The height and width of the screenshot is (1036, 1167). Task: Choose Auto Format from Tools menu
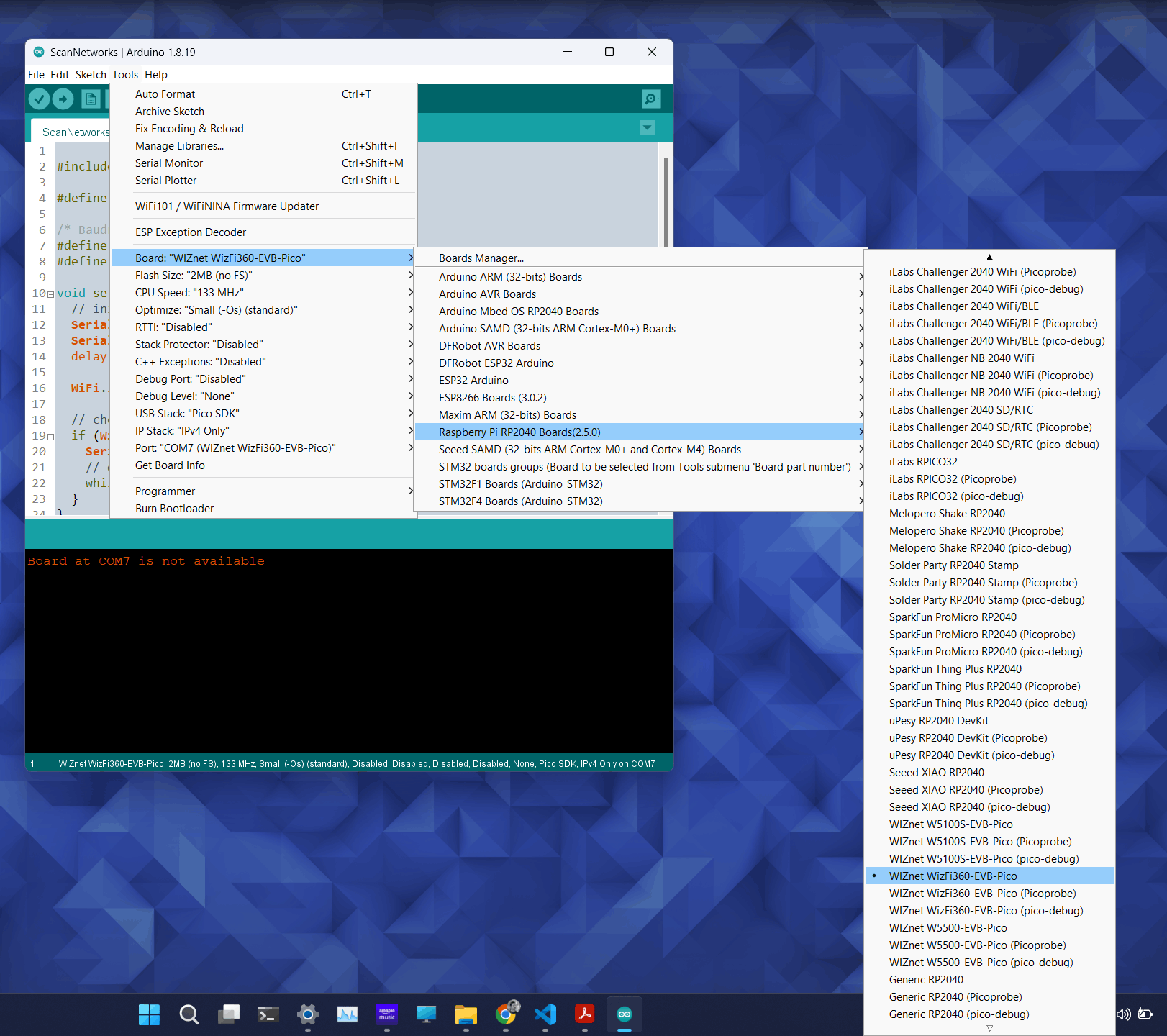(263, 94)
